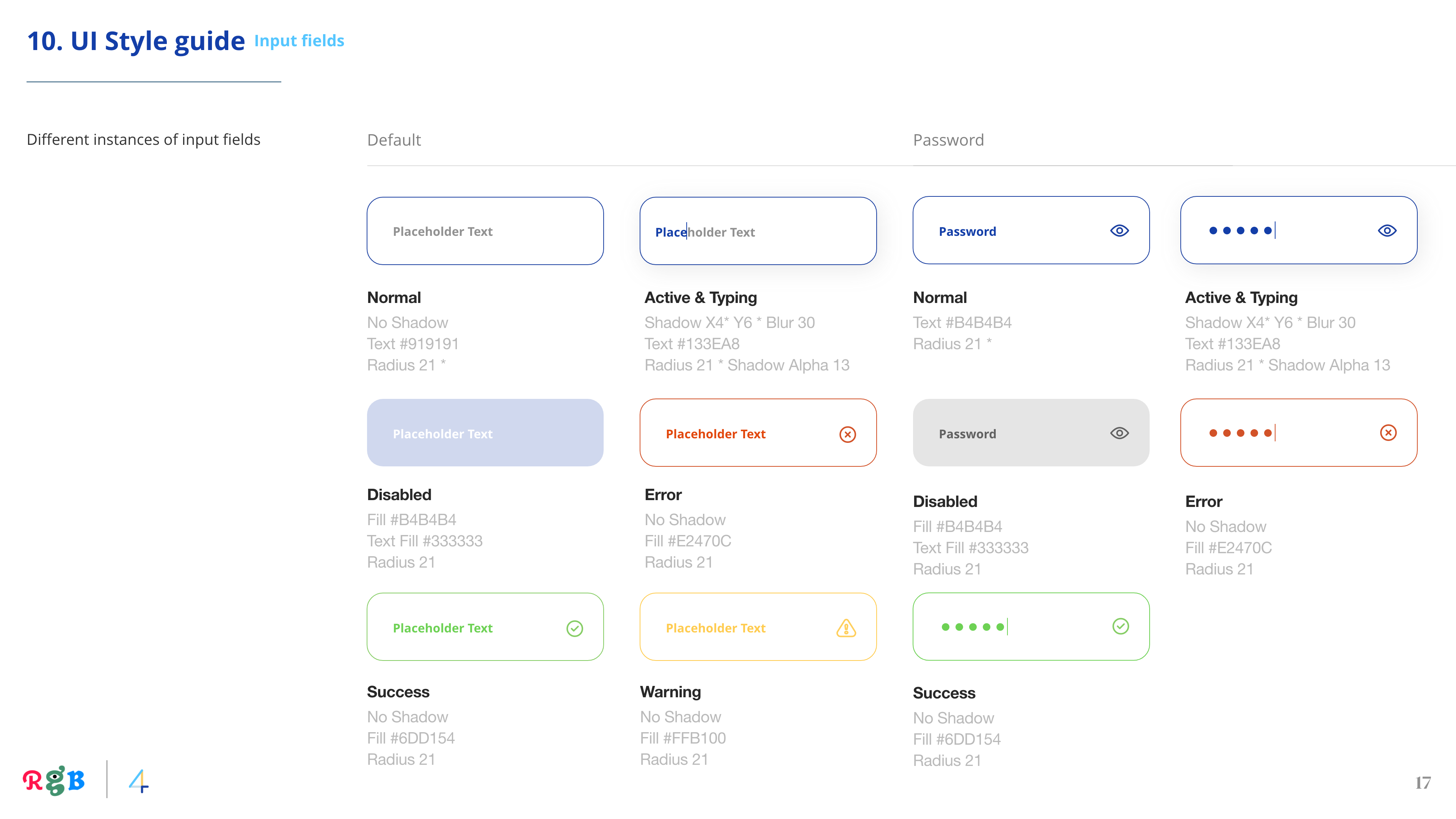Click red X icon in Placeholder Text error field
This screenshot has height=819, width=1456.
click(x=847, y=434)
